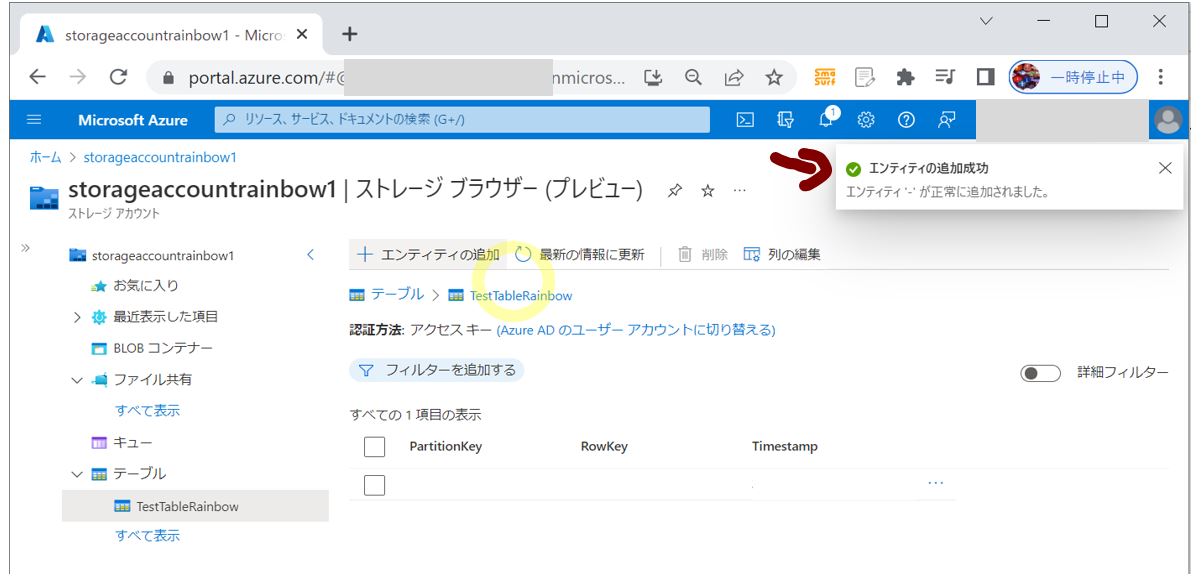This screenshot has width=1202, height=579.
Task: Open the more options ellipsis beside title
Action: point(739,190)
